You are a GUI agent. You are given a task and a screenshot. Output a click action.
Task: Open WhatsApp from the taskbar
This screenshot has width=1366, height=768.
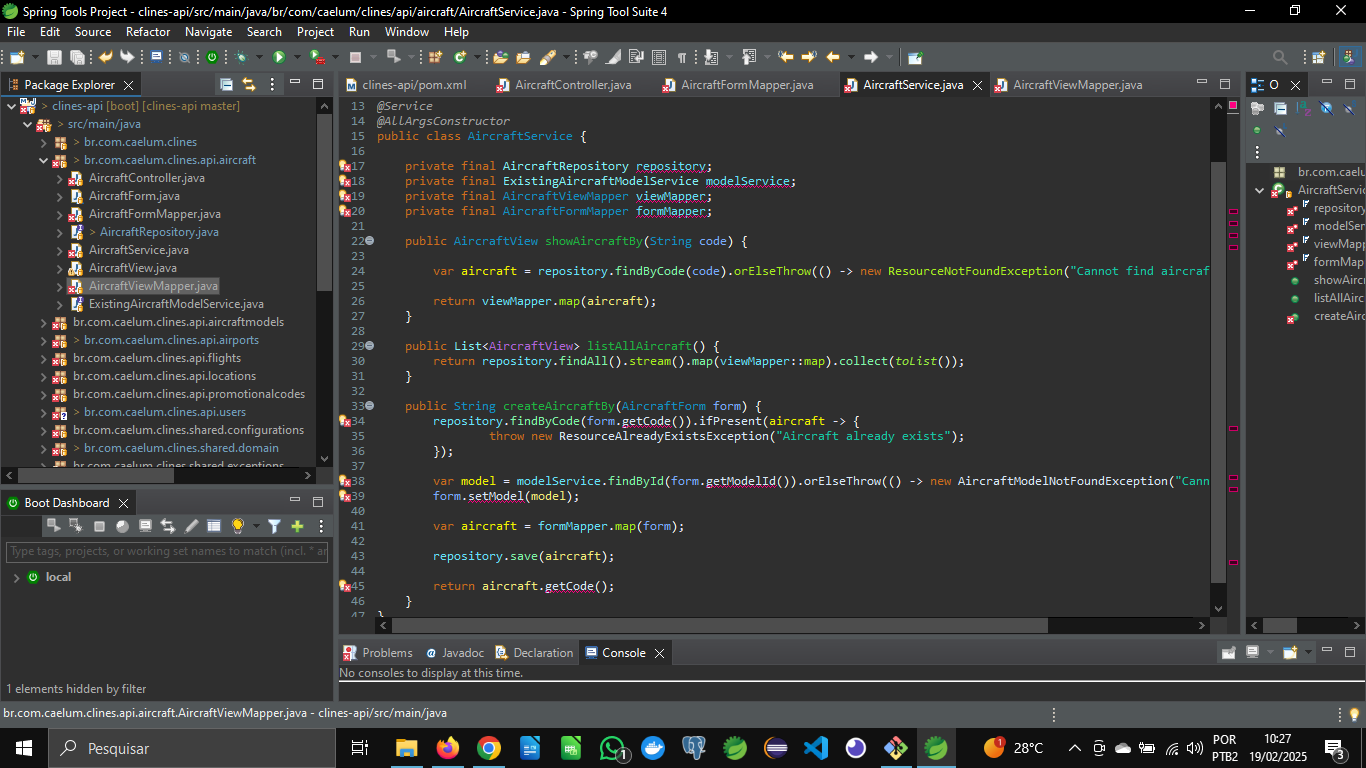point(612,748)
